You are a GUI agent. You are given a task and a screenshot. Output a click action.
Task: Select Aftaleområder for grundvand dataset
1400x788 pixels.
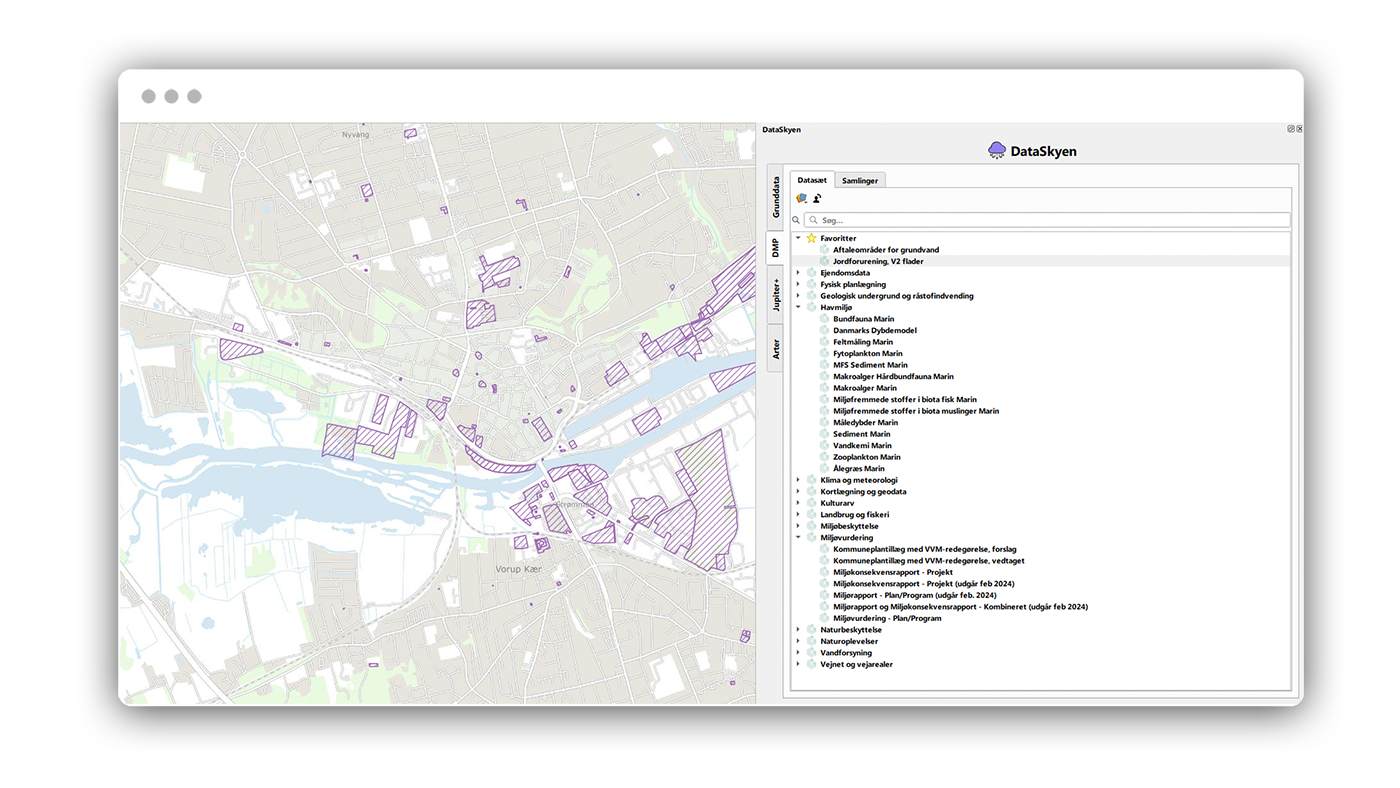click(x=885, y=250)
